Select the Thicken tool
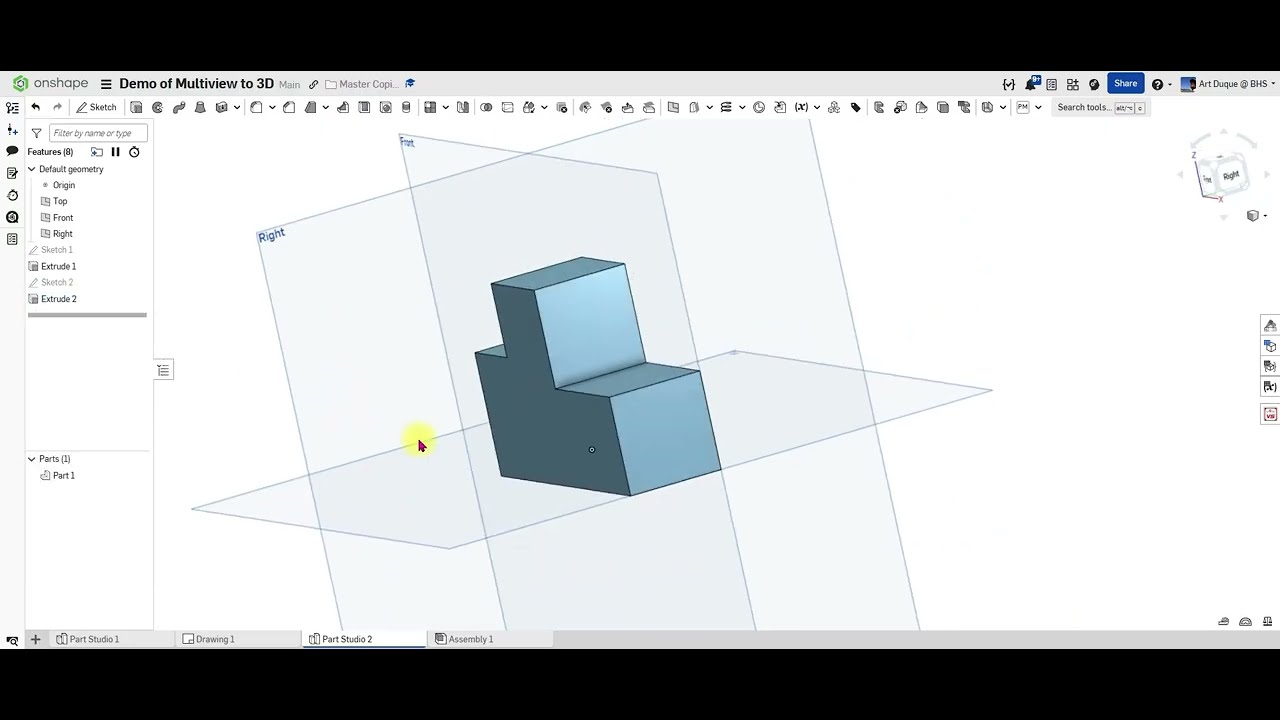This screenshot has height=720, width=1280. (x=222, y=107)
